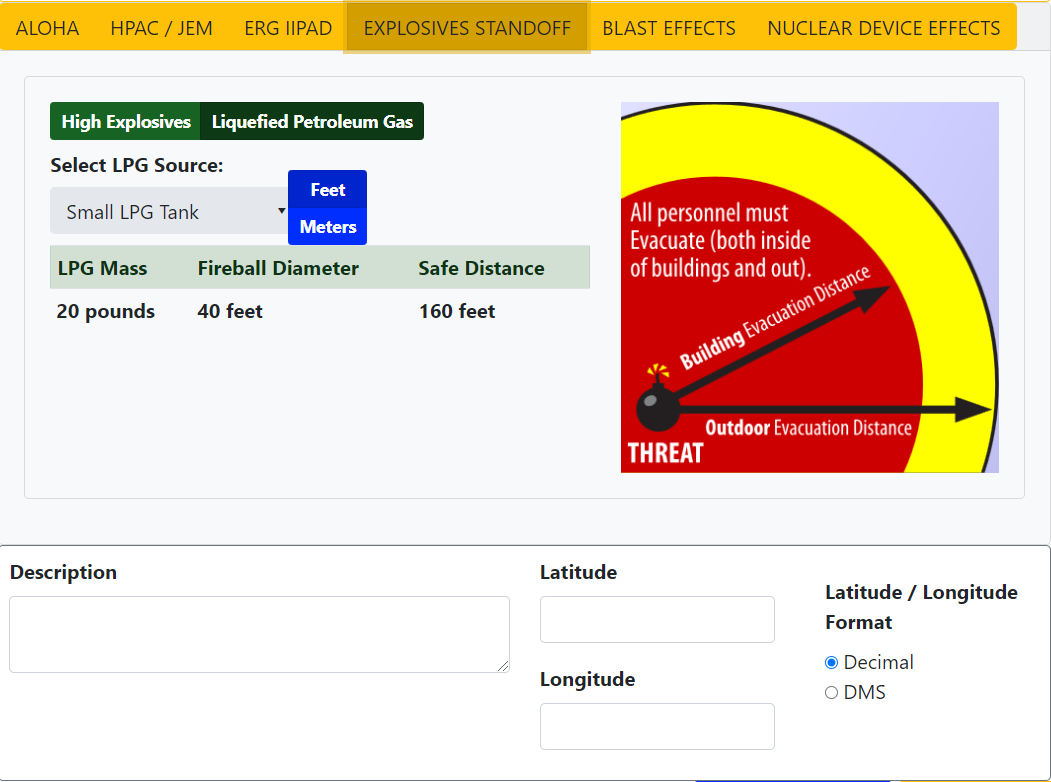
Task: Set units to Meters
Action: pos(328,226)
